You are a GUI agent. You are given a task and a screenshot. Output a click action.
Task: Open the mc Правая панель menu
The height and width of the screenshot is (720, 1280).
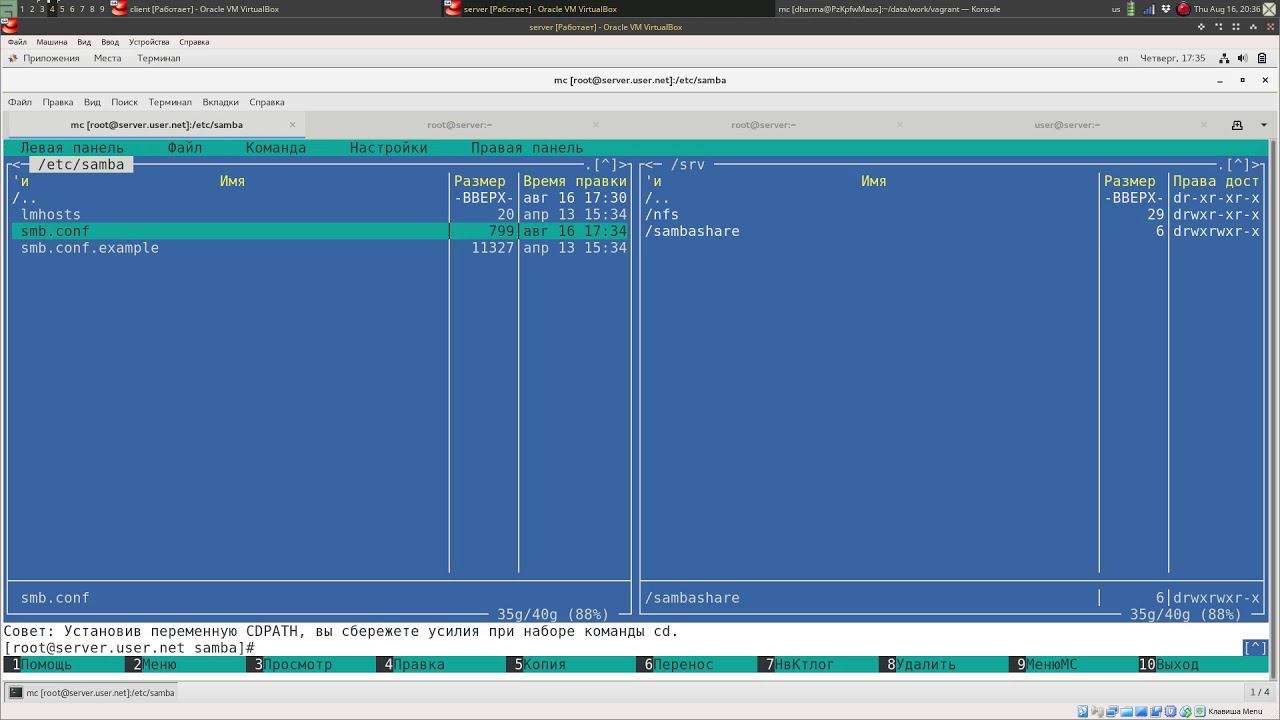point(527,148)
